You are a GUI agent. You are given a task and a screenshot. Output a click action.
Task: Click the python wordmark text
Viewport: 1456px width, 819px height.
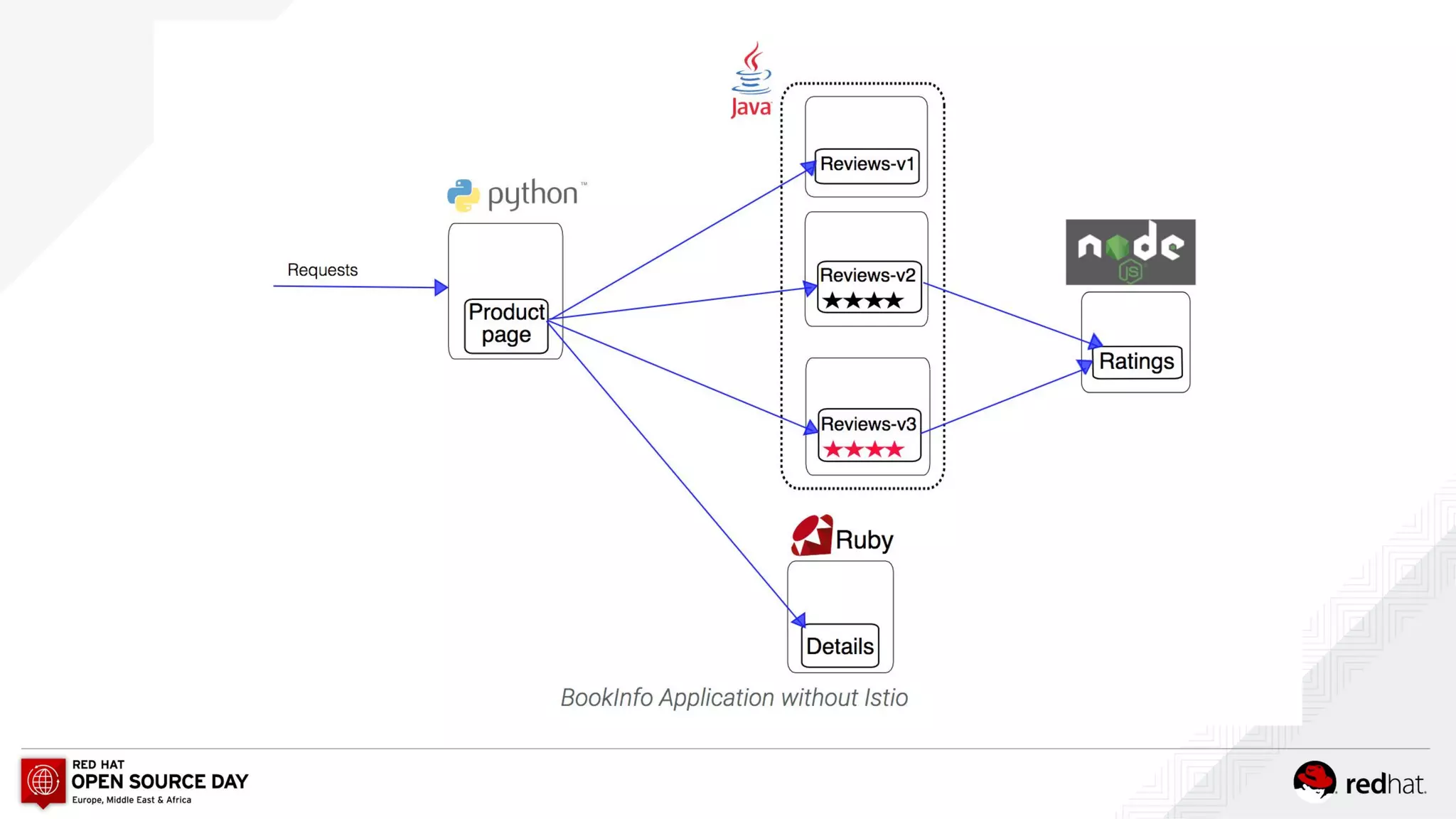click(532, 194)
